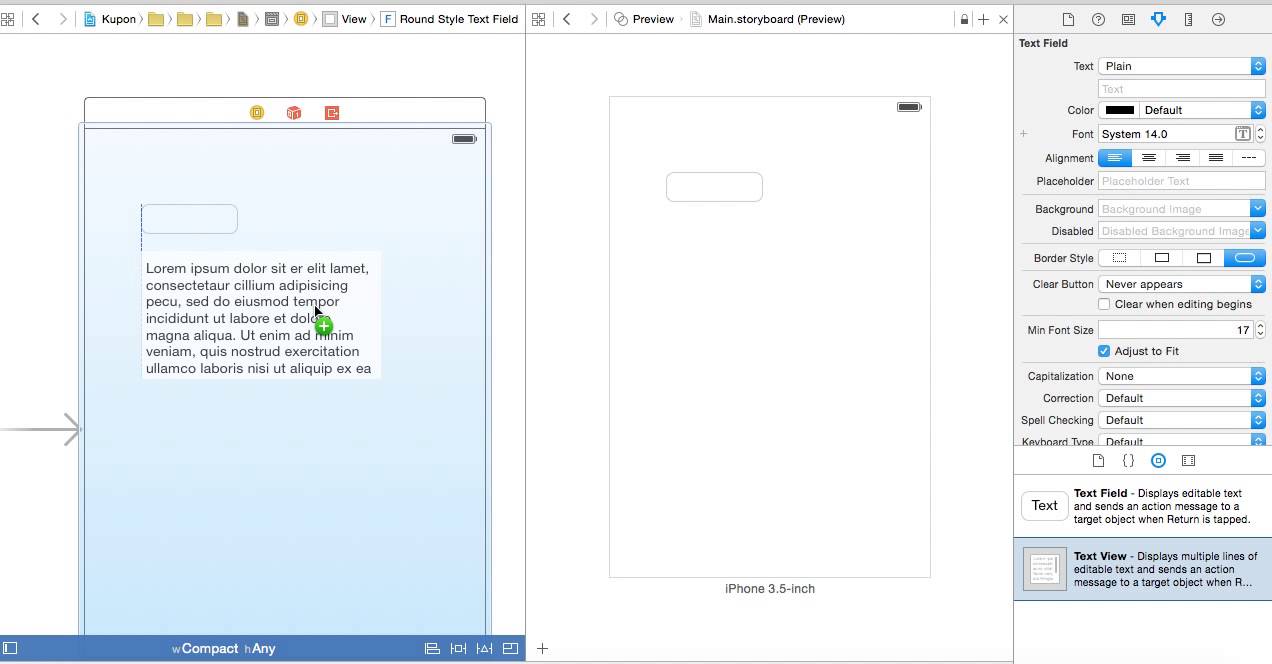Show Code Snippet library
The image size is (1272, 664).
point(1128,461)
